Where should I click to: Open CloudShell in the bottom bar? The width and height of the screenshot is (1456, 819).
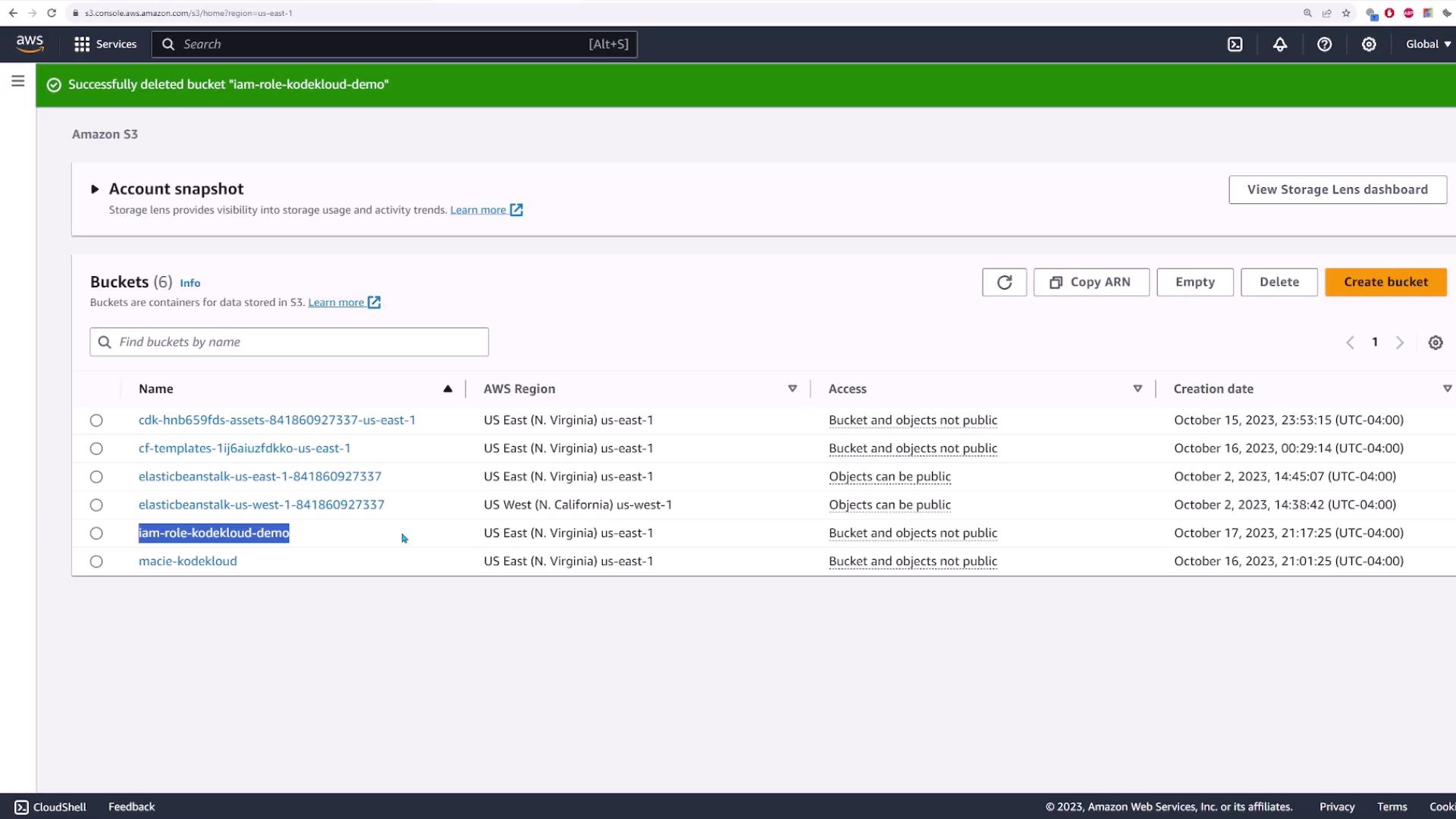coord(51,807)
